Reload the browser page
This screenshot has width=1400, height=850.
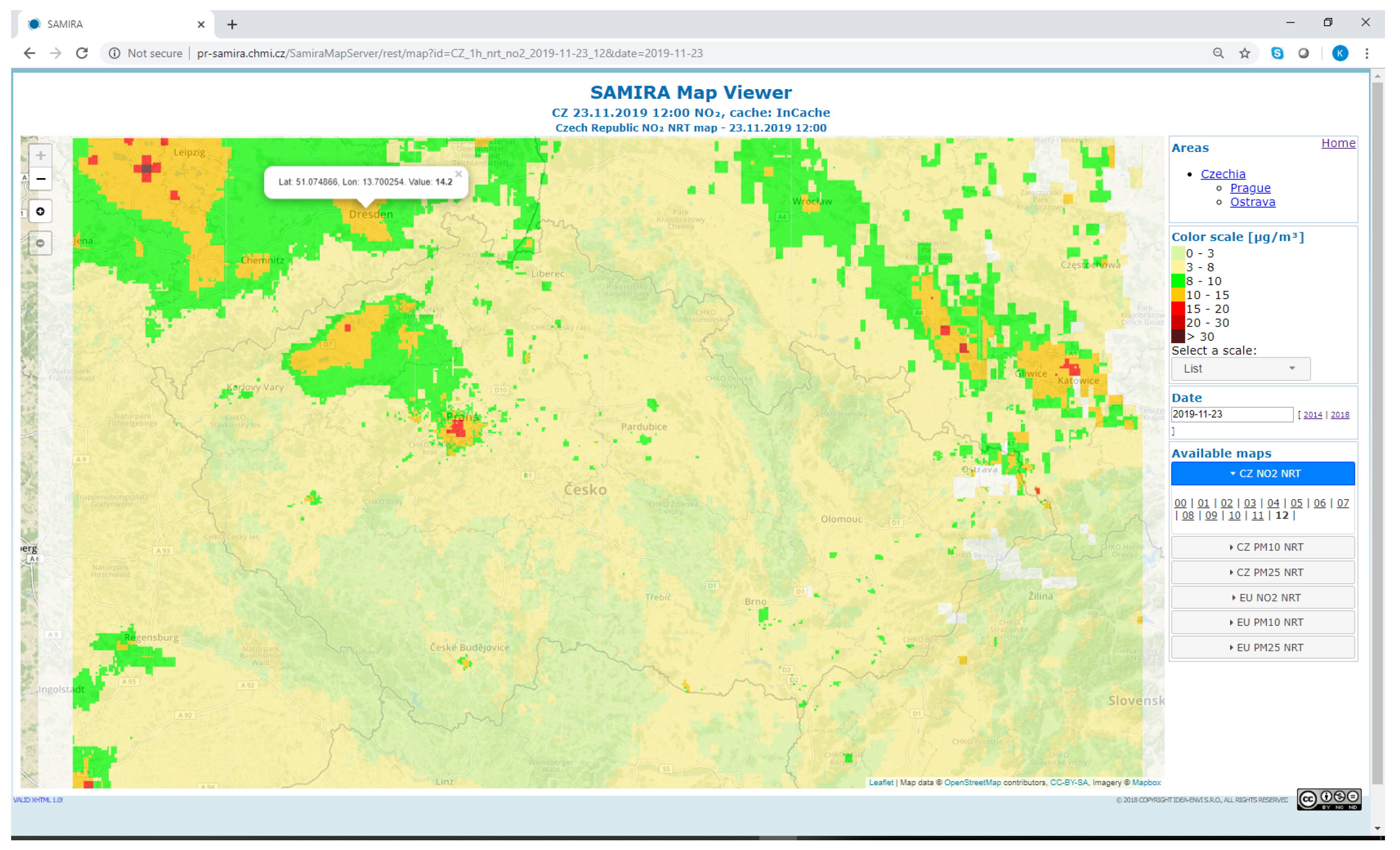point(82,53)
